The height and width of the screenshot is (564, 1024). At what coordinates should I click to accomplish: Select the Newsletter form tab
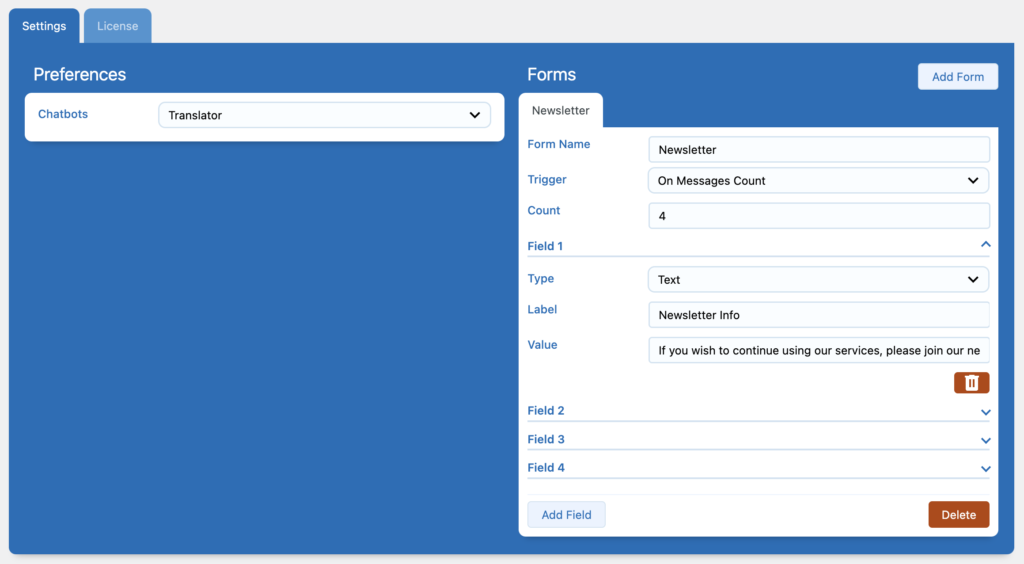click(x=560, y=110)
